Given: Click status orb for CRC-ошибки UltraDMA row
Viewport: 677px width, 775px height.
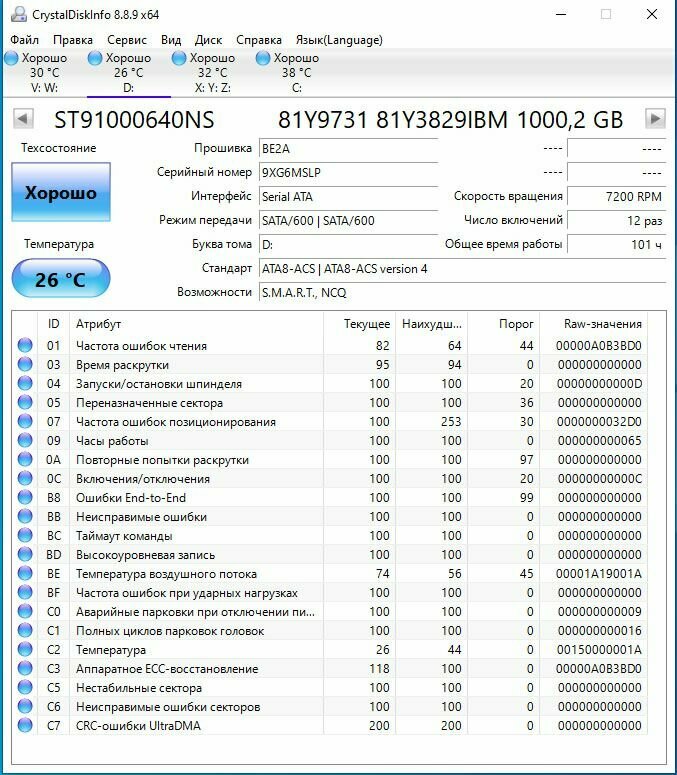Looking at the screenshot, I should tap(25, 725).
